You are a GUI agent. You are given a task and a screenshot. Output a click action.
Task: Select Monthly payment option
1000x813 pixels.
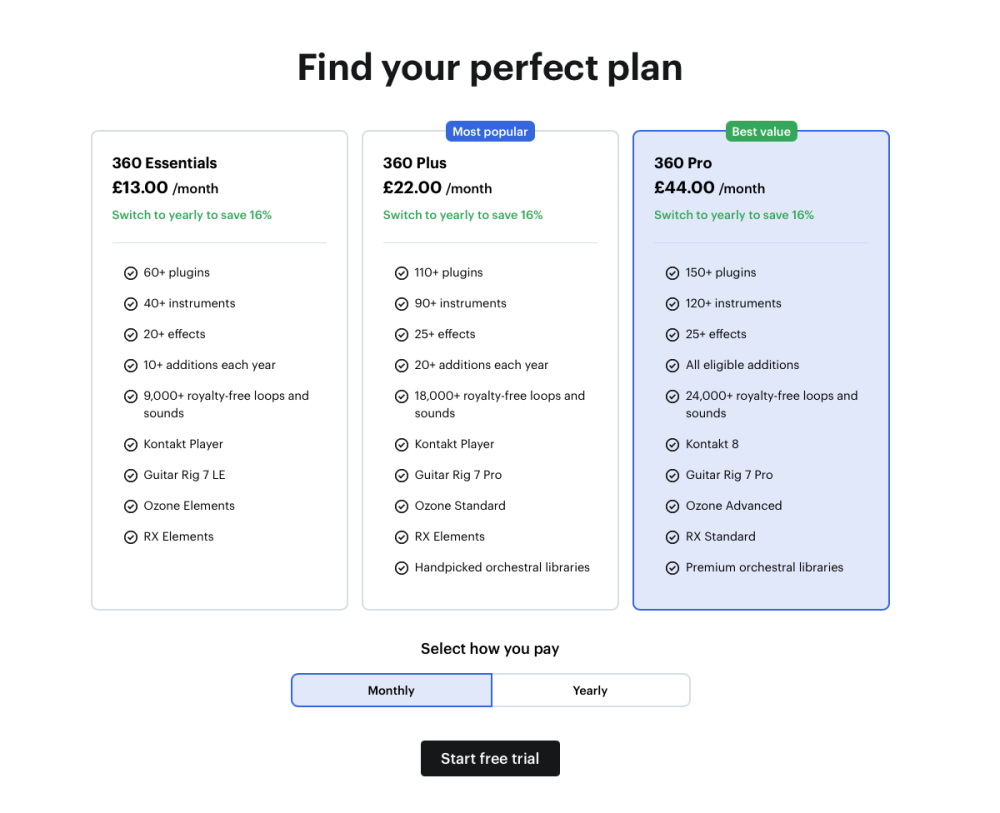pos(391,690)
